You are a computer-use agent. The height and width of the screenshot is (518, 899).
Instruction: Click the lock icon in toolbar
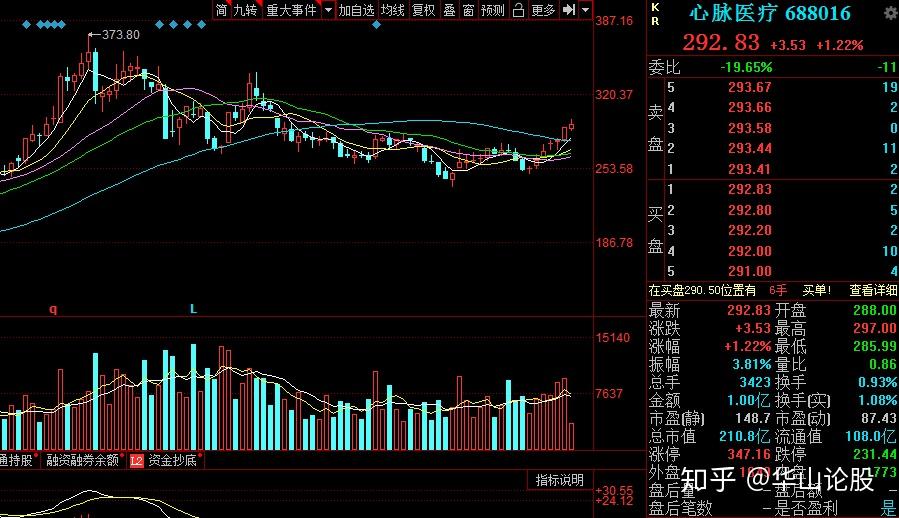pos(518,10)
